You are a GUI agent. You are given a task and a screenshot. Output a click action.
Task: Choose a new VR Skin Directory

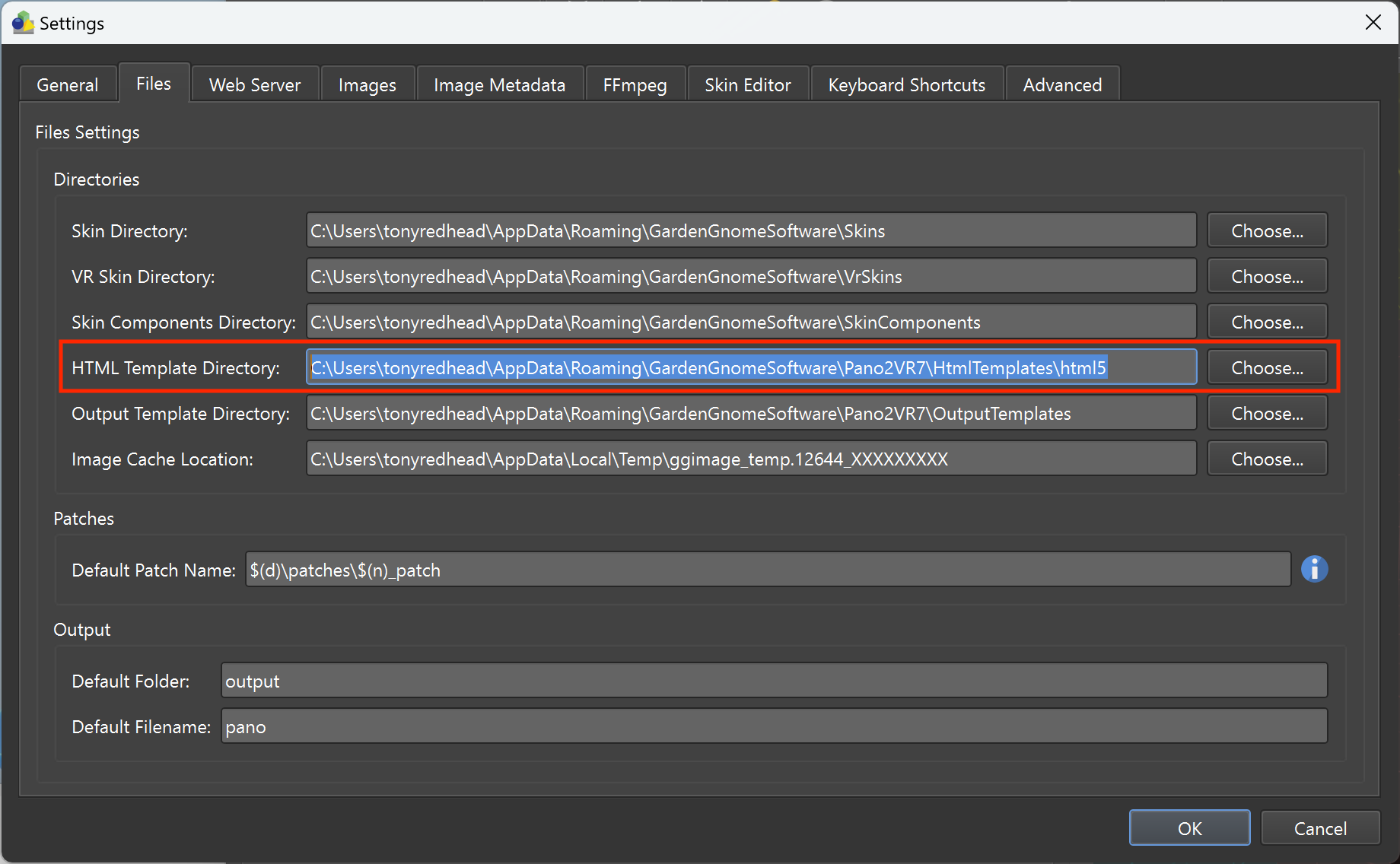[1268, 276]
